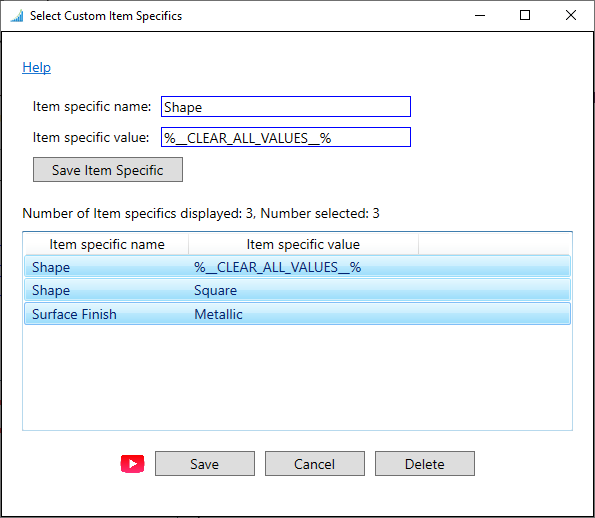Select the Surface Finish Metallic row
This screenshot has width=595, height=518.
[x=298, y=313]
